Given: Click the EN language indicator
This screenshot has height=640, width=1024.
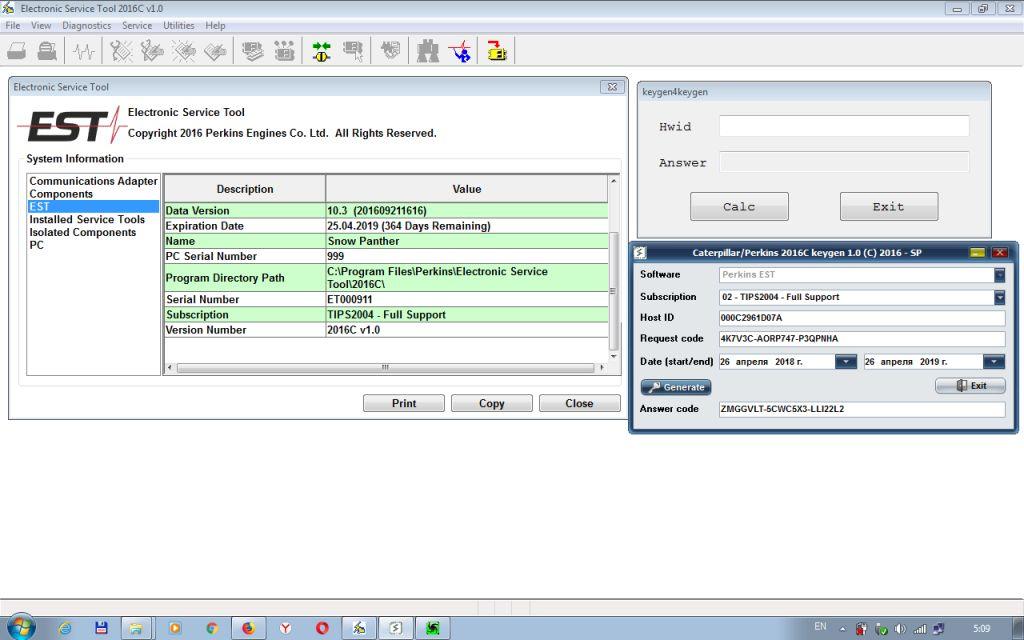Looking at the screenshot, I should coord(820,626).
